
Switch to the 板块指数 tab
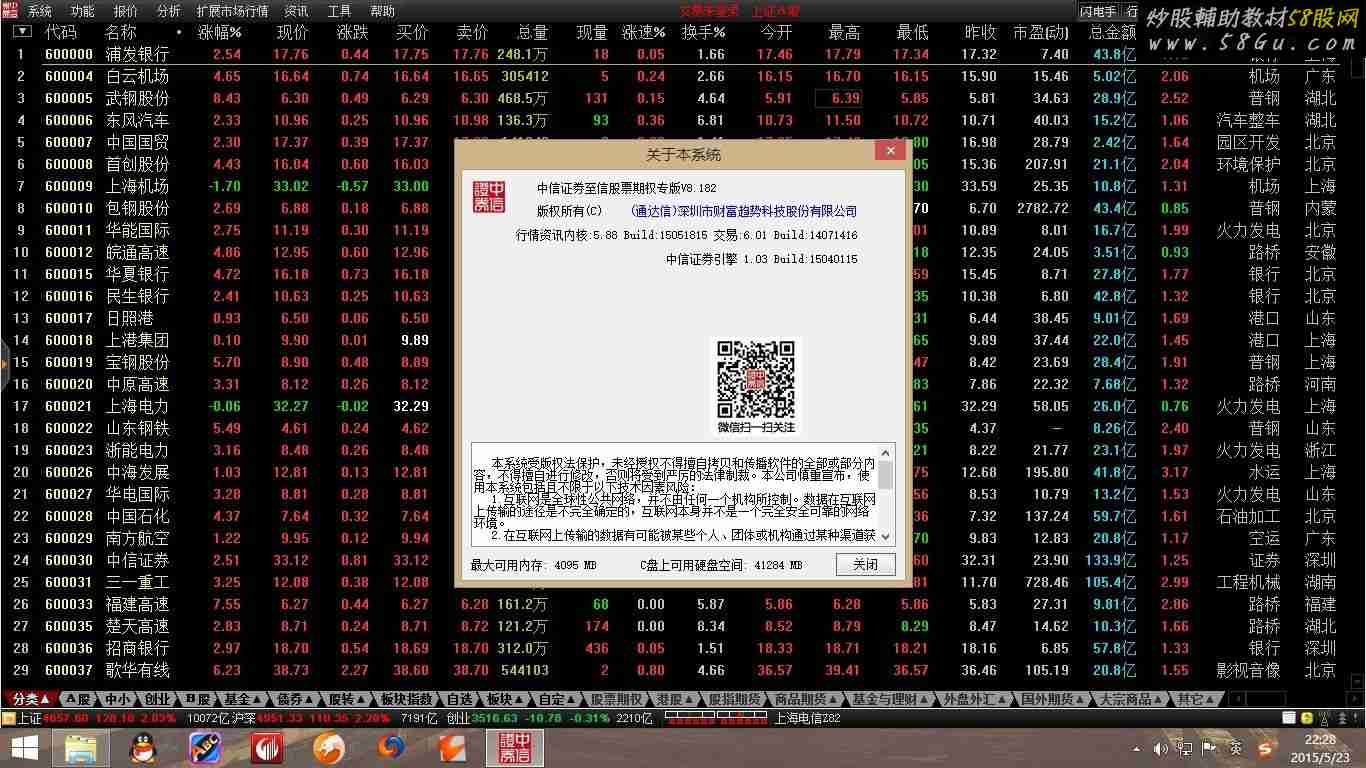[x=406, y=699]
